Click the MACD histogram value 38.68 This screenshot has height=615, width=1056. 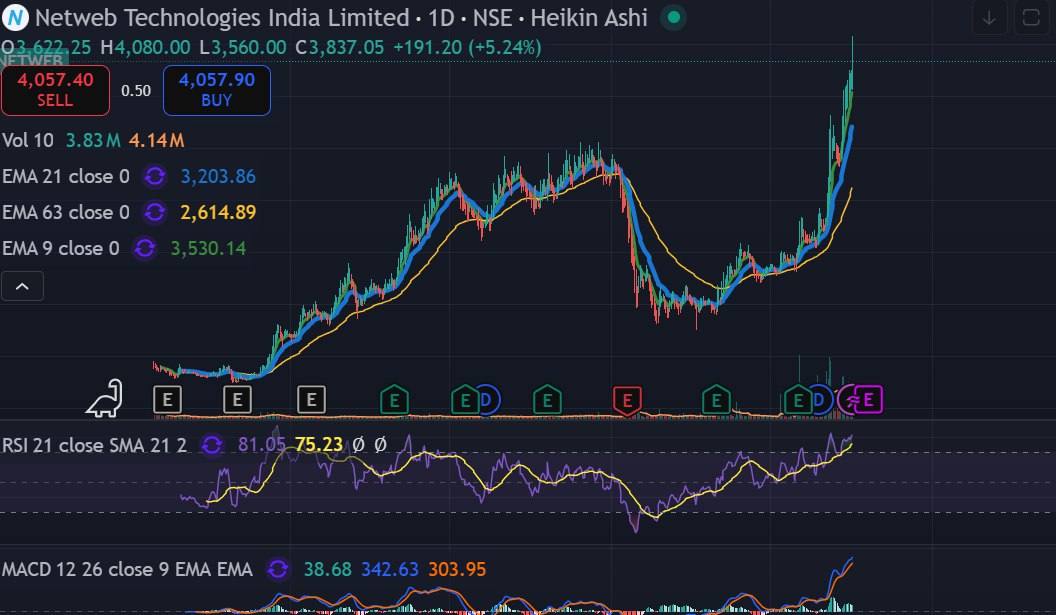click(x=327, y=569)
